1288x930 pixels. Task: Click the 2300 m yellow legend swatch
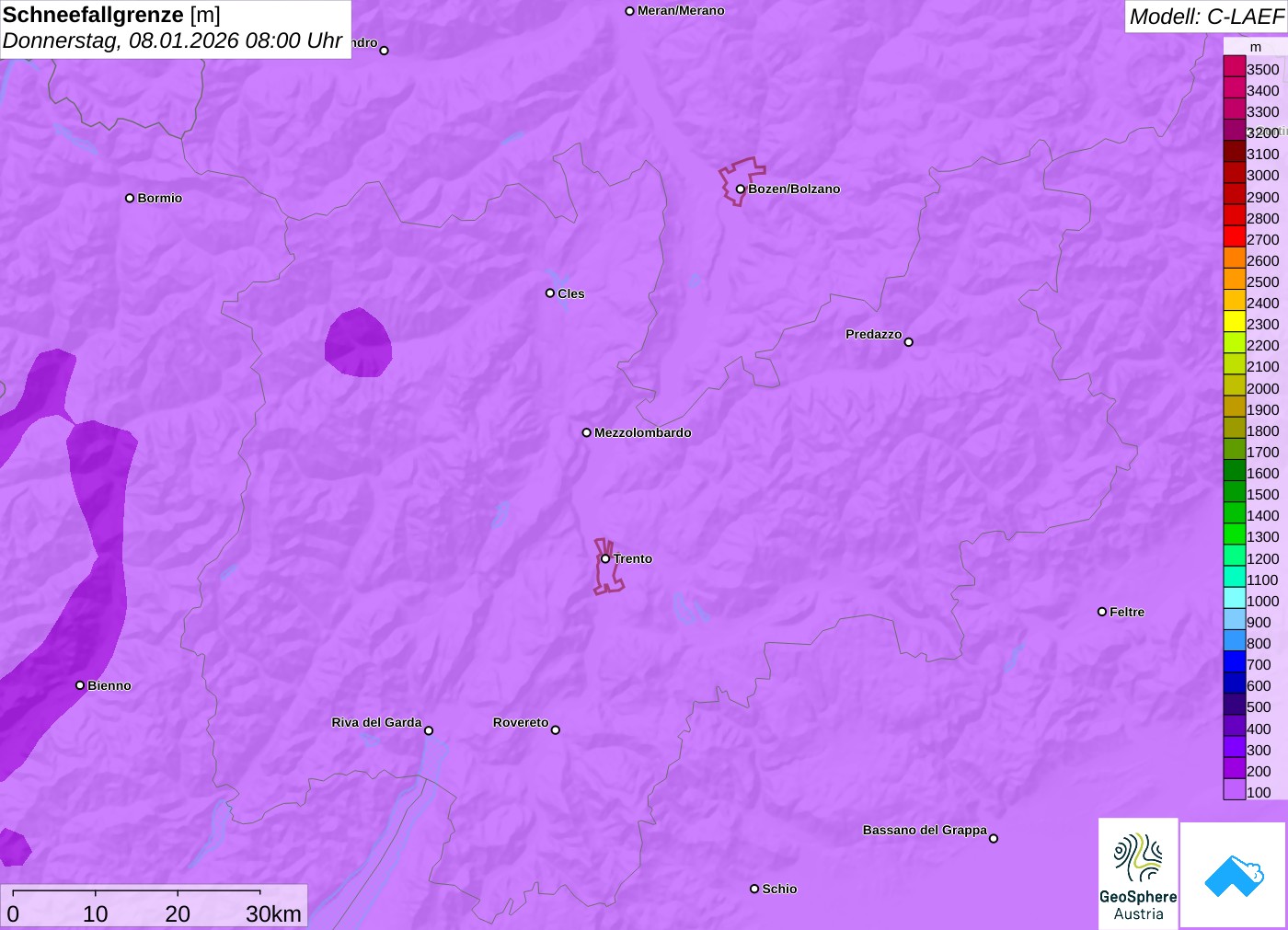pyautogui.click(x=1234, y=321)
